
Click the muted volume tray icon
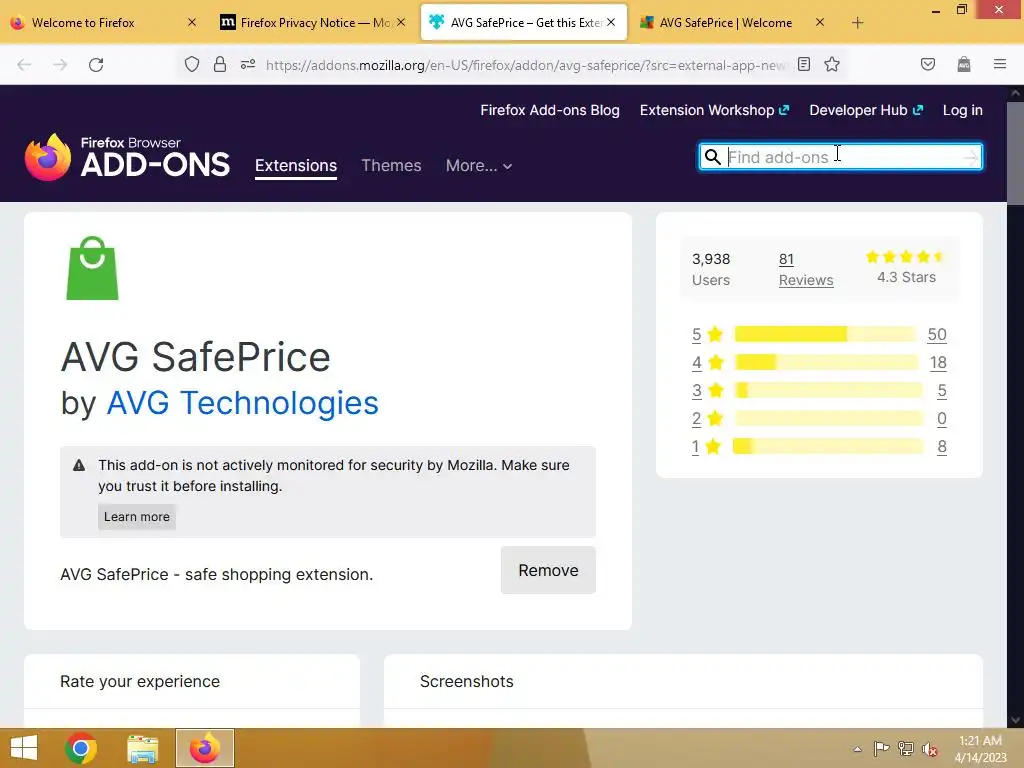[x=930, y=749]
